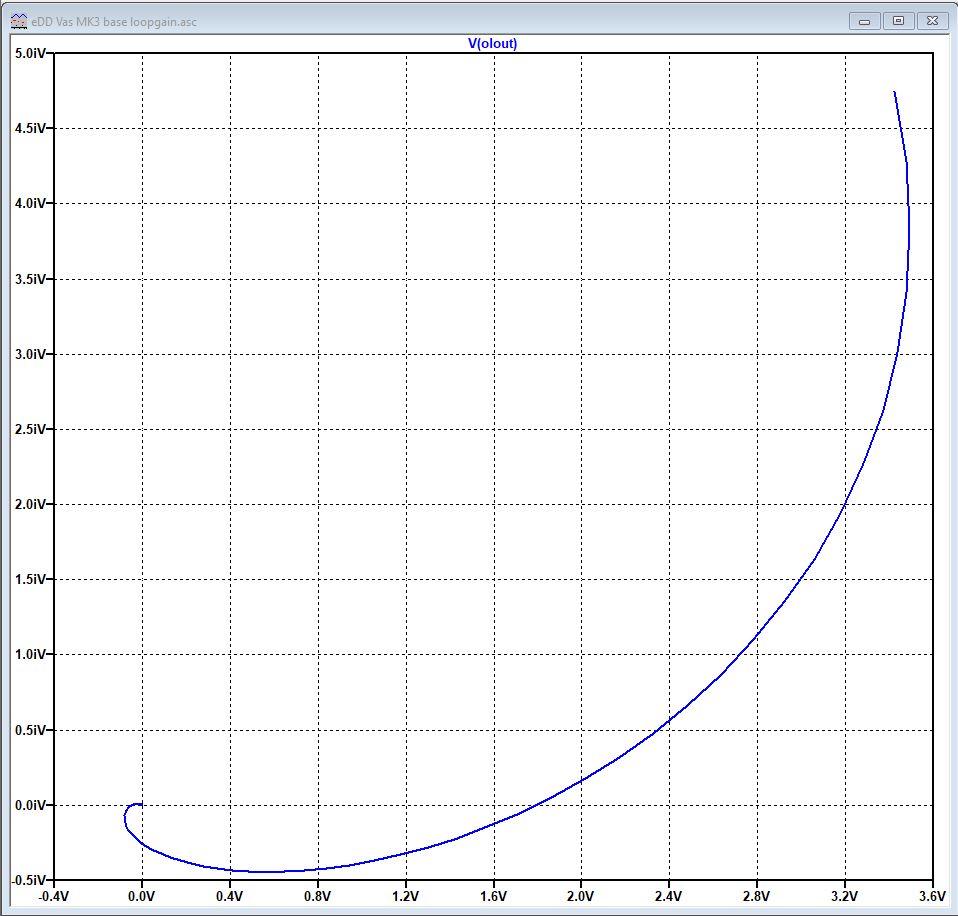958x916 pixels.
Task: Click the -0.5iV vertical axis label
Action: pyautogui.click(x=28, y=880)
